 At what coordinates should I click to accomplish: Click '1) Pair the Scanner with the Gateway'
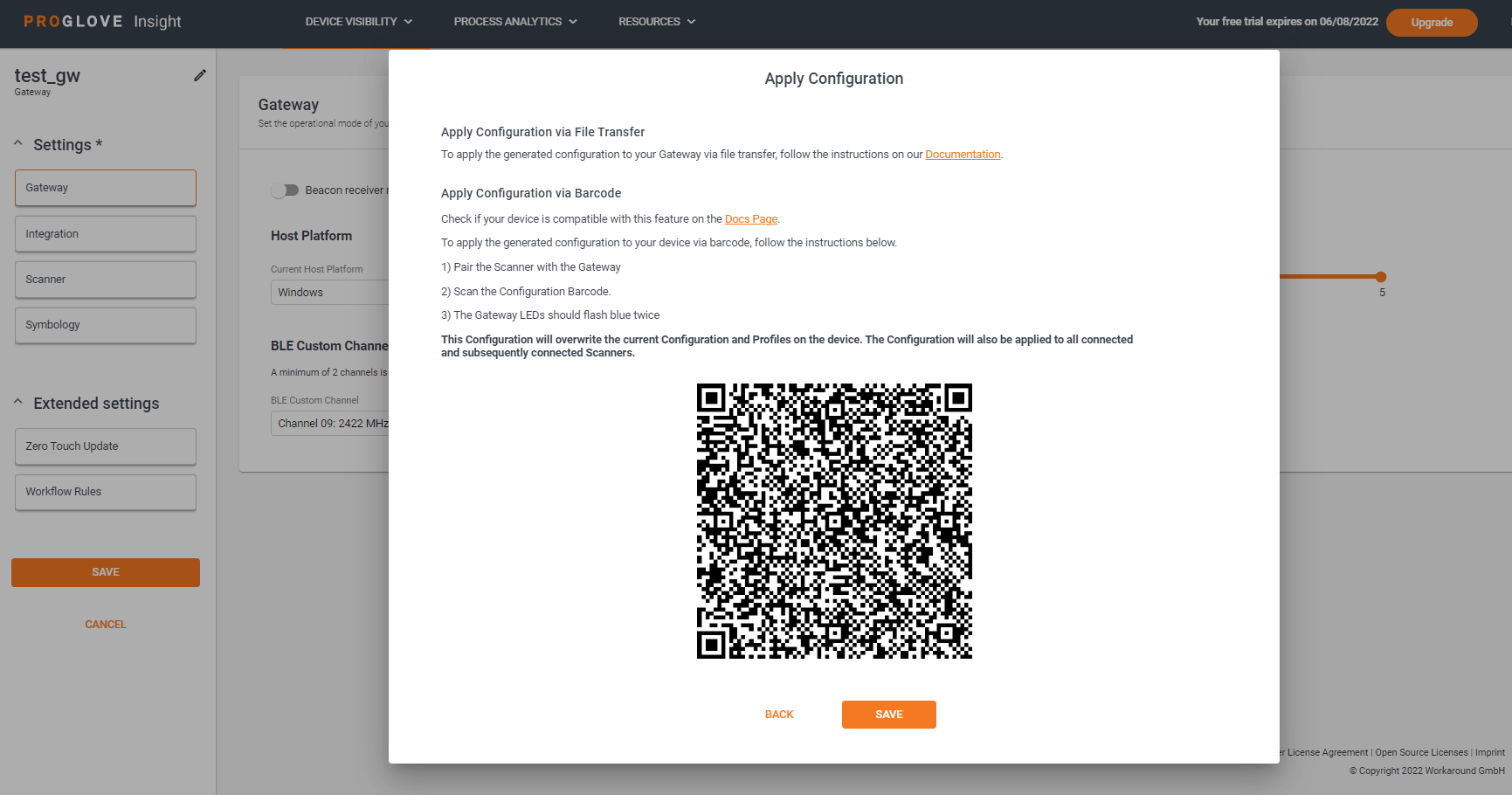(531, 267)
